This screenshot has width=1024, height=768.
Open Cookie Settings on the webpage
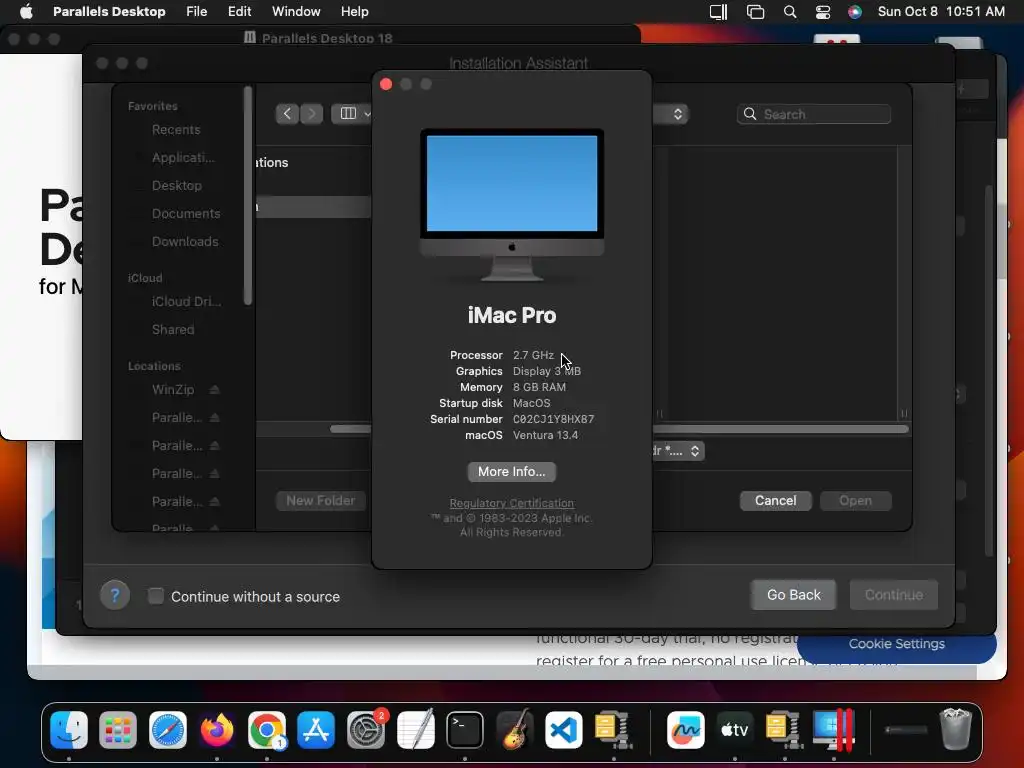tap(896, 644)
